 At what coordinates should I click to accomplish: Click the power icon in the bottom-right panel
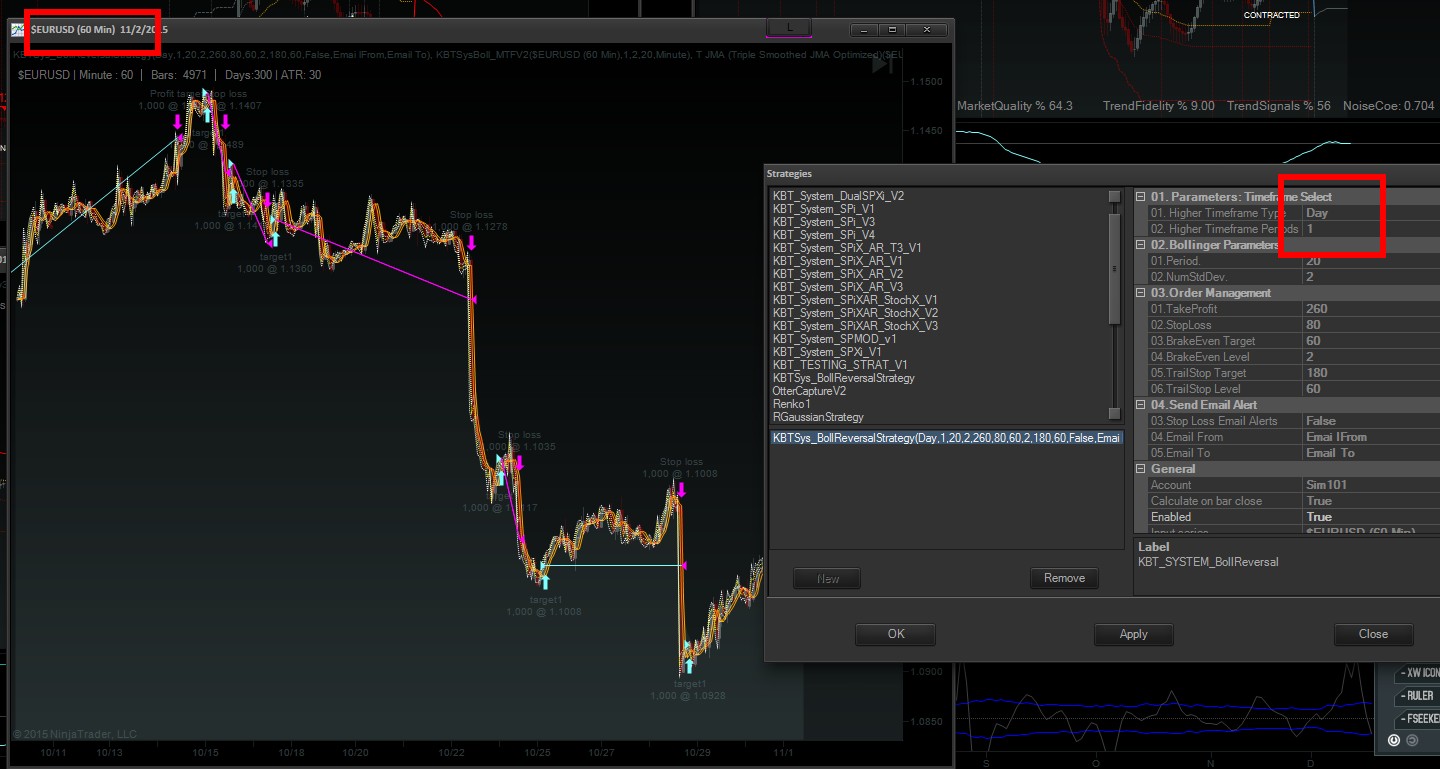(1394, 740)
